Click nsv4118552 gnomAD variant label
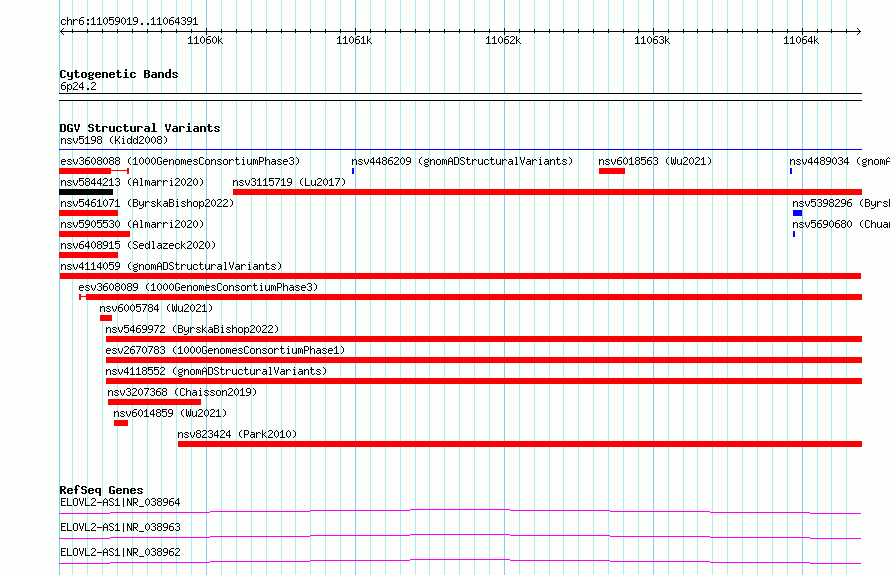Image resolution: width=890 pixels, height=575 pixels. pos(216,371)
